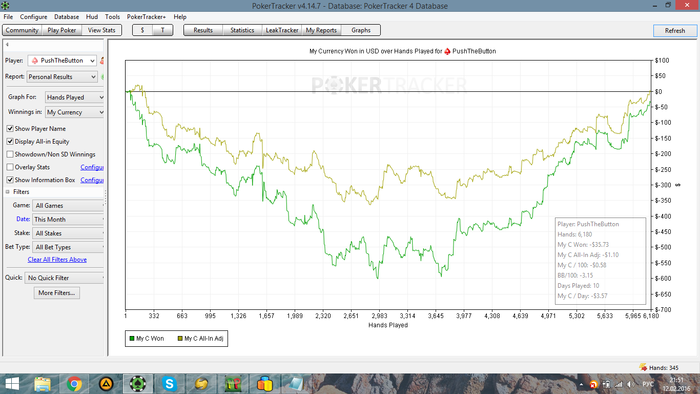Open the Bet Type filter dropdown
This screenshot has width=700, height=394.
[x=68, y=247]
